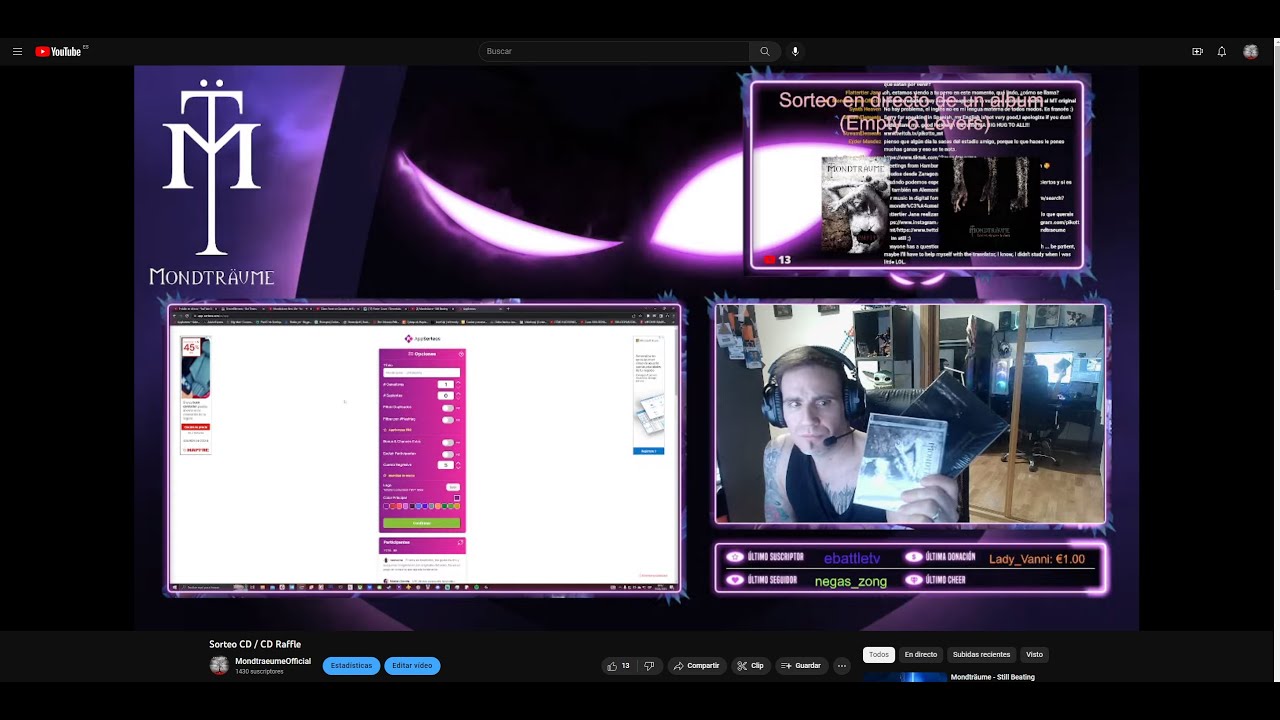Open the notifications bell
The image size is (1280, 720).
coord(1222,51)
